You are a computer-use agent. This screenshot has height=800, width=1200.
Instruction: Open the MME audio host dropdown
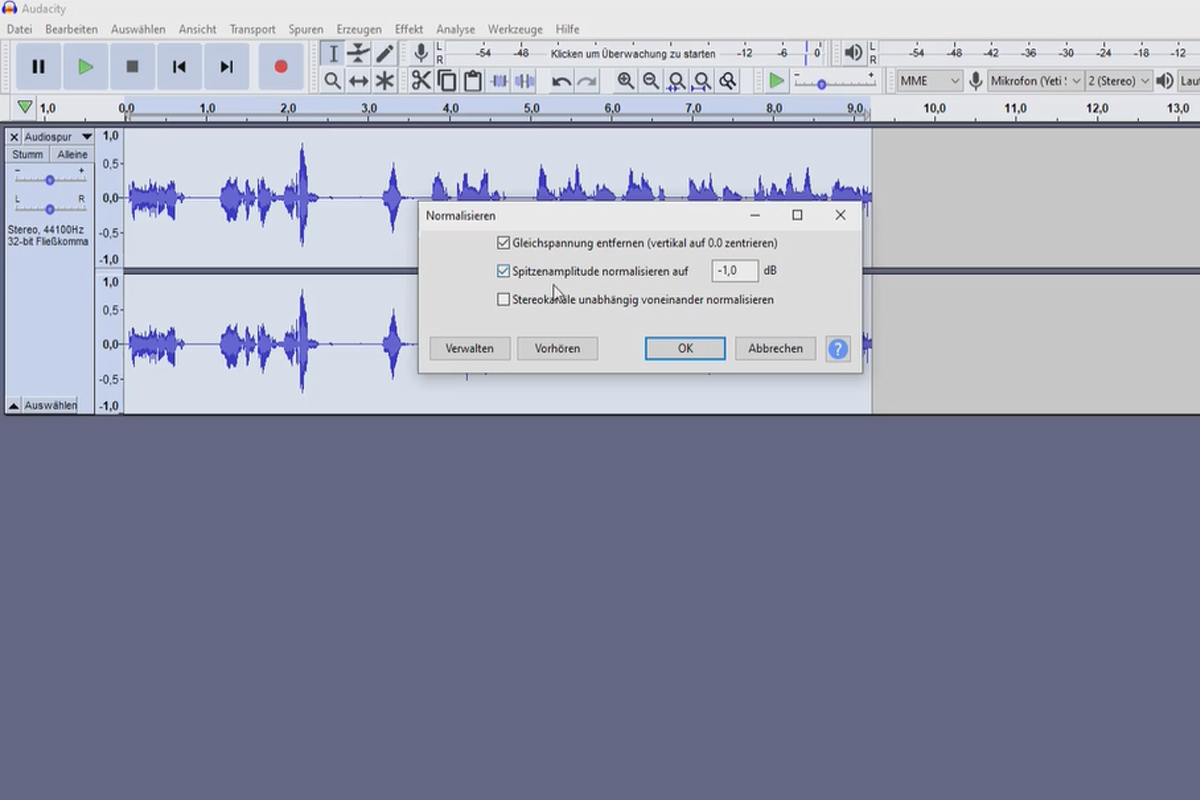pos(929,81)
